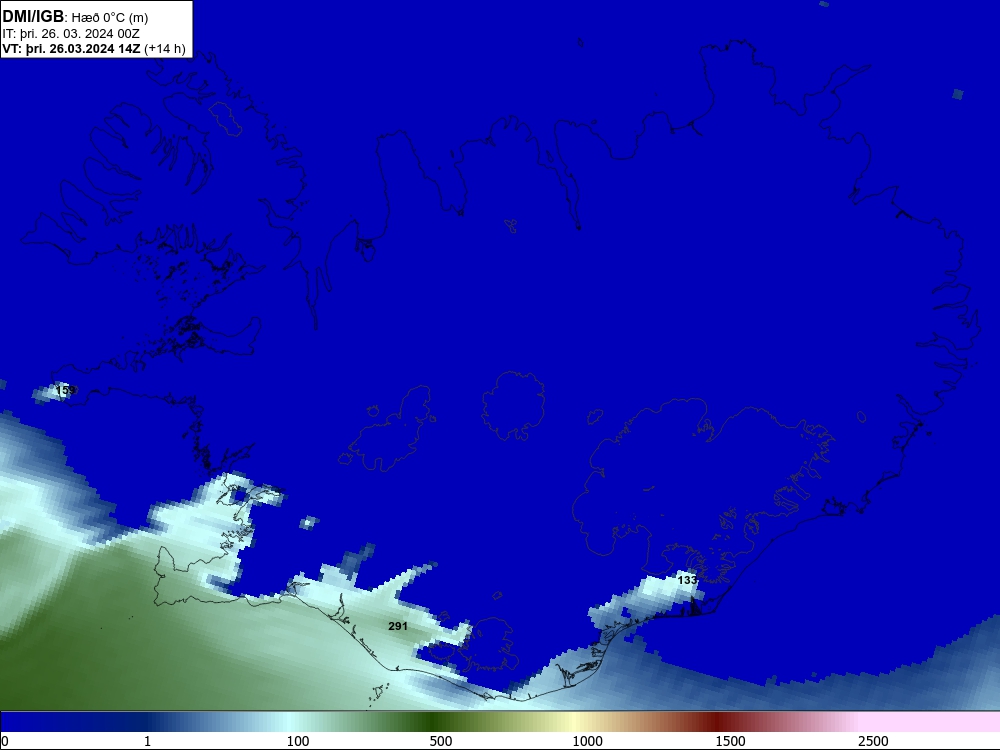Click the VT valid time line

[x=94, y=49]
